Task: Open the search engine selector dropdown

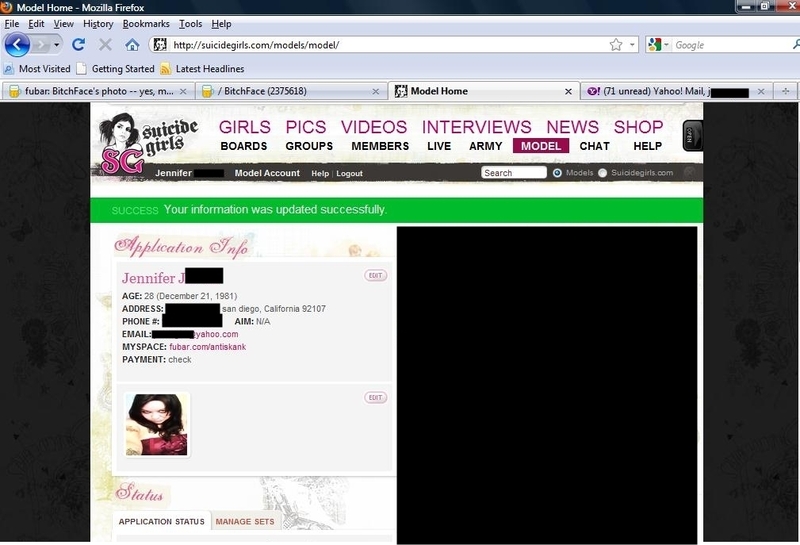Action: coord(659,45)
